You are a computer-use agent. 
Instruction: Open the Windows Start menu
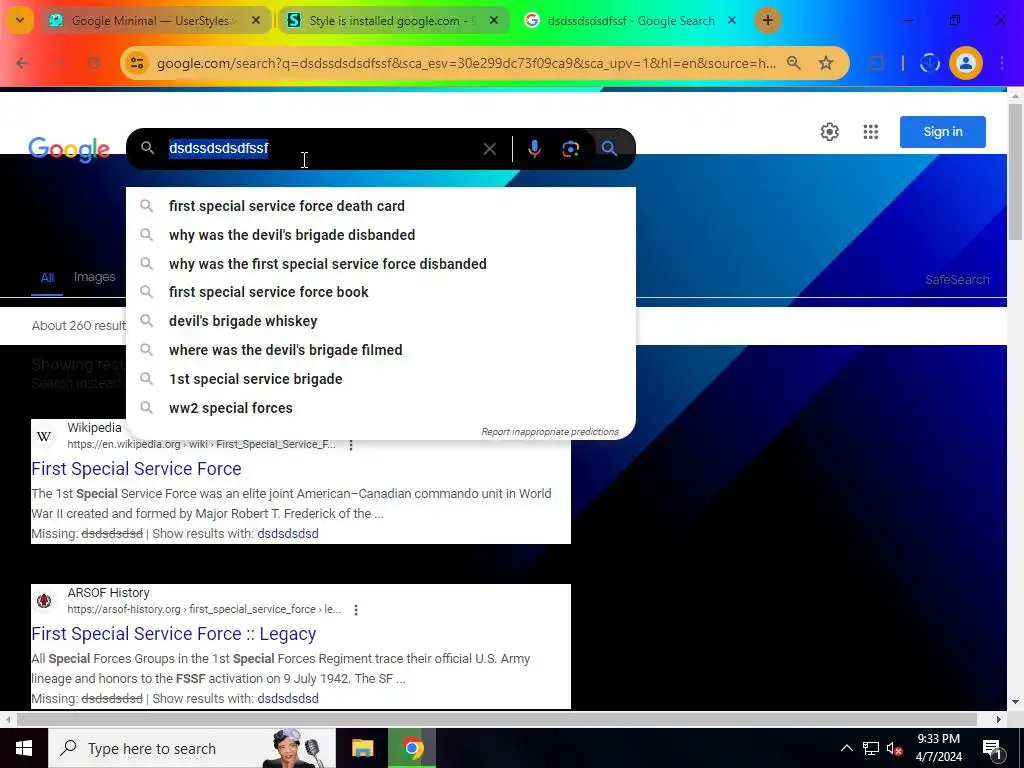coord(24,748)
